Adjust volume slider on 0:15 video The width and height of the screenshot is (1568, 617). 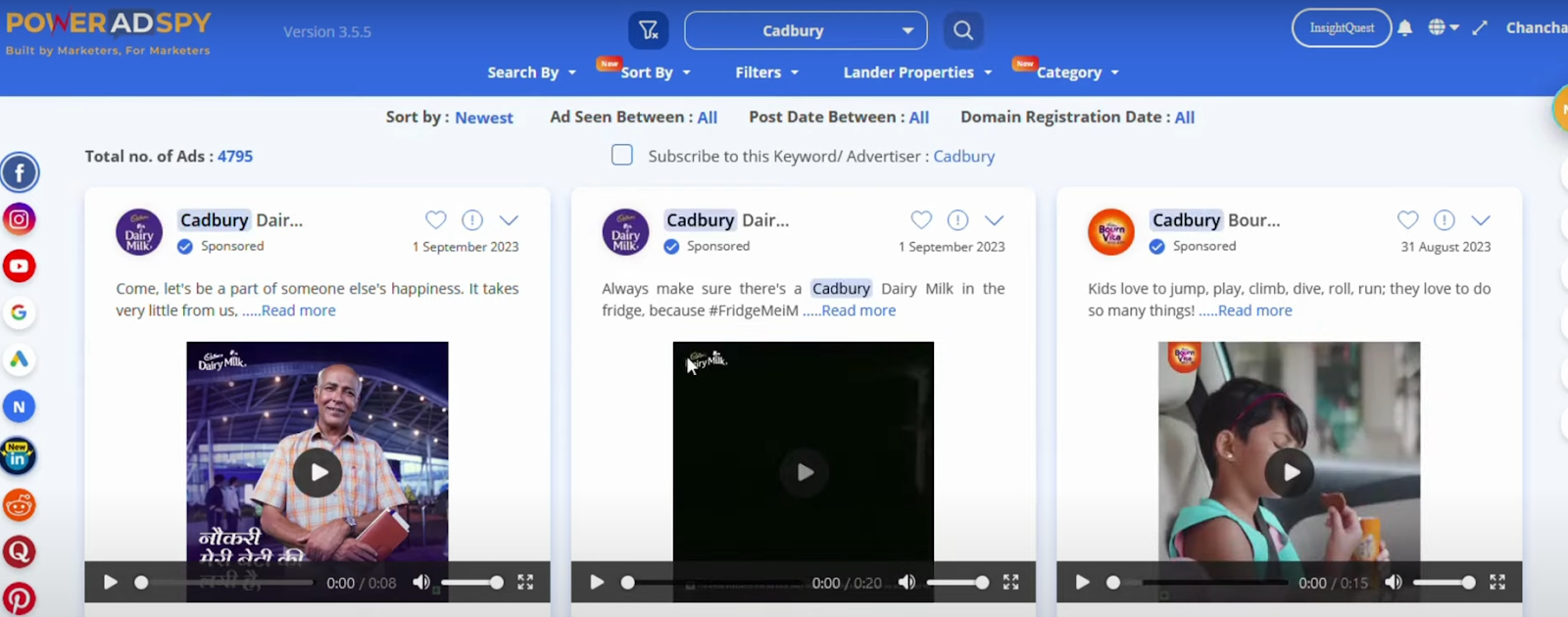1445,583
